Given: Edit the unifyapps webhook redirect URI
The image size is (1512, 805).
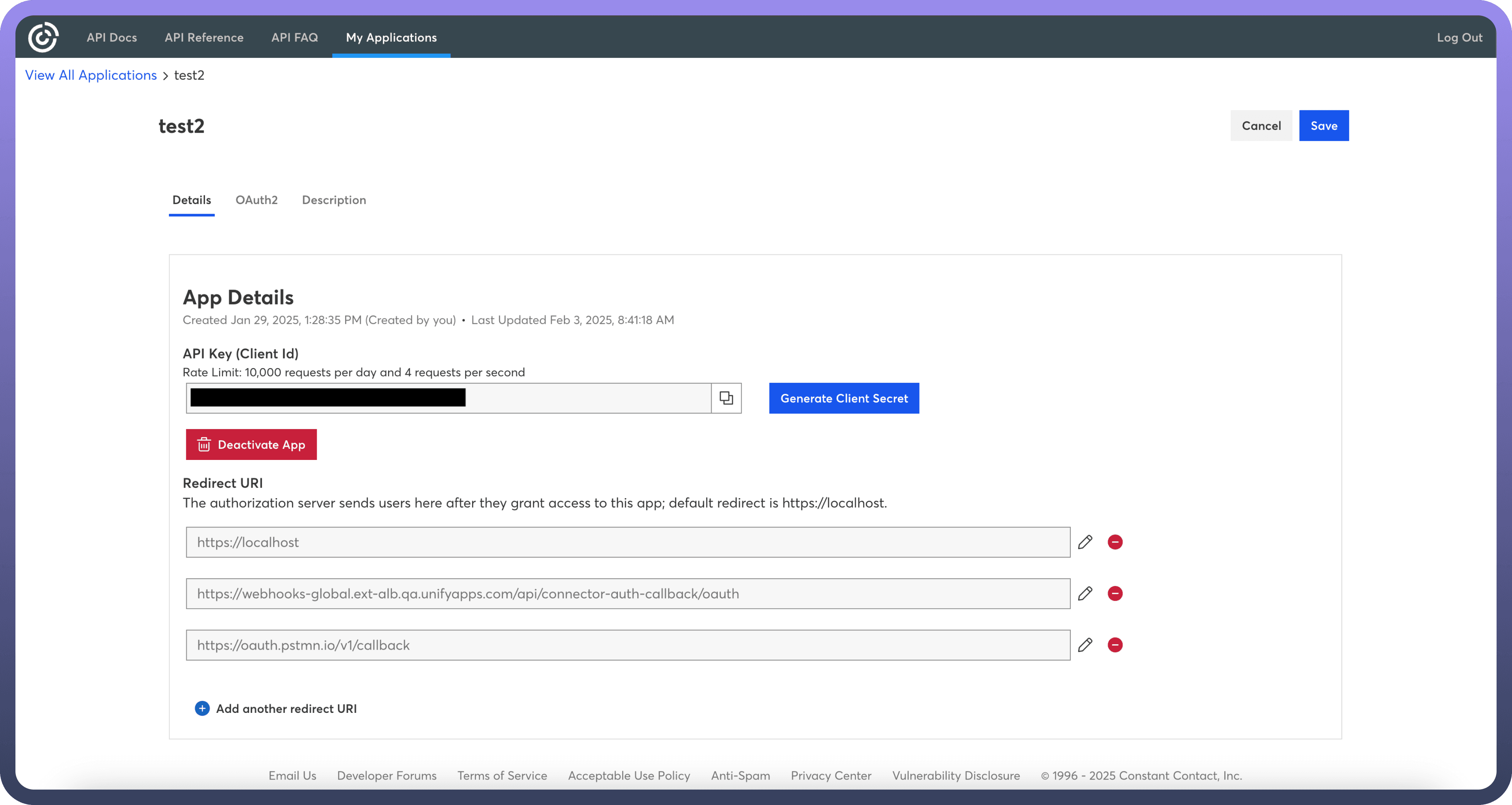Looking at the screenshot, I should click(x=1085, y=594).
